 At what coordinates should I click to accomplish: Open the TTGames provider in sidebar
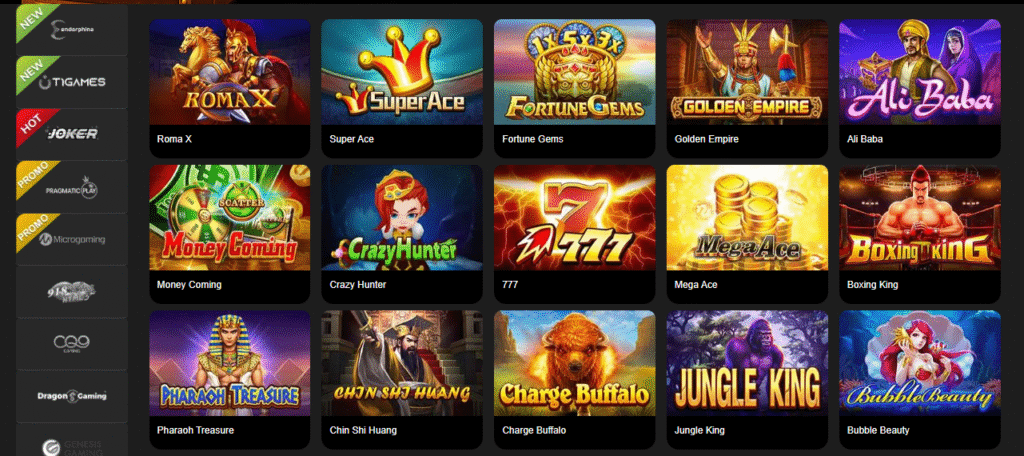(72, 82)
